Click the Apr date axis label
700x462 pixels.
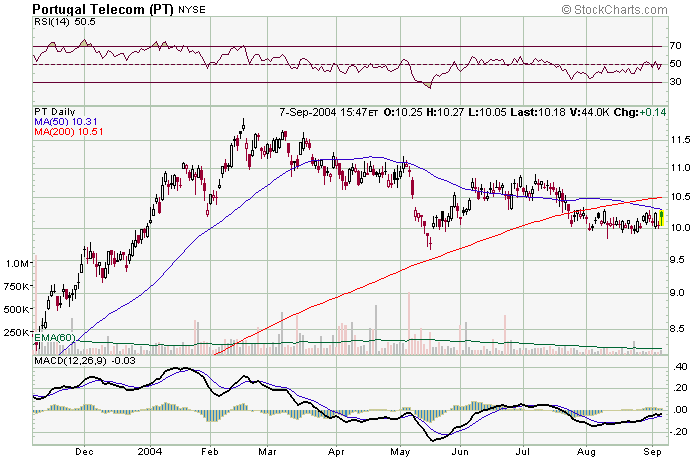click(336, 452)
